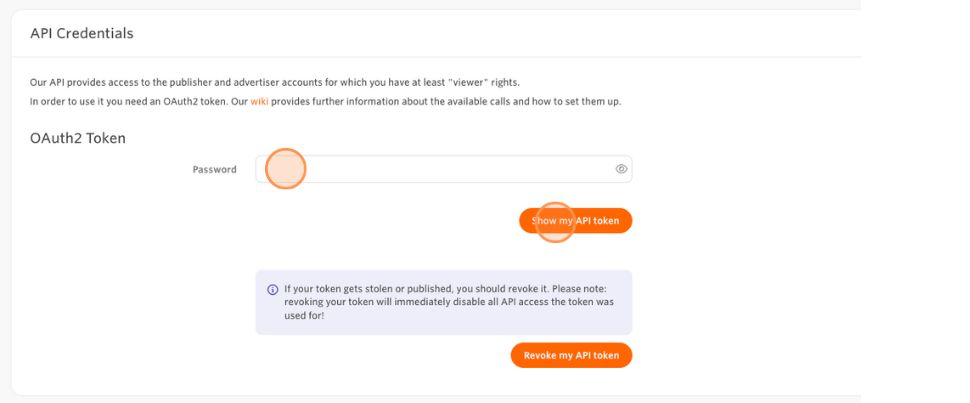The image size is (970, 403).
Task: Toggle password visibility with the eye icon
Action: click(x=621, y=169)
